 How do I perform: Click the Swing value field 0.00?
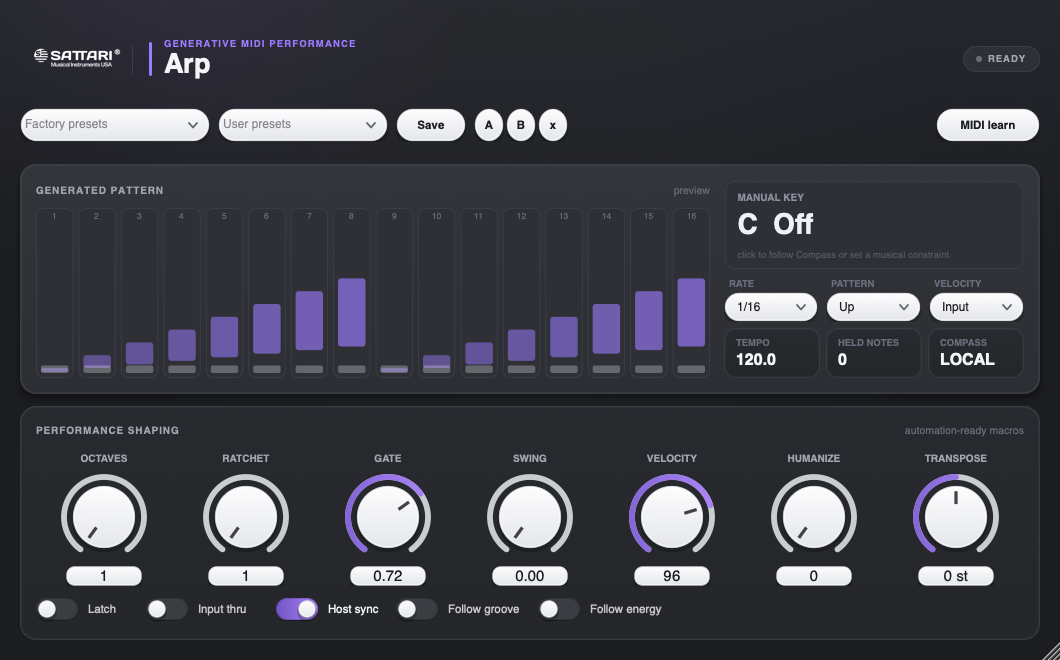530,576
